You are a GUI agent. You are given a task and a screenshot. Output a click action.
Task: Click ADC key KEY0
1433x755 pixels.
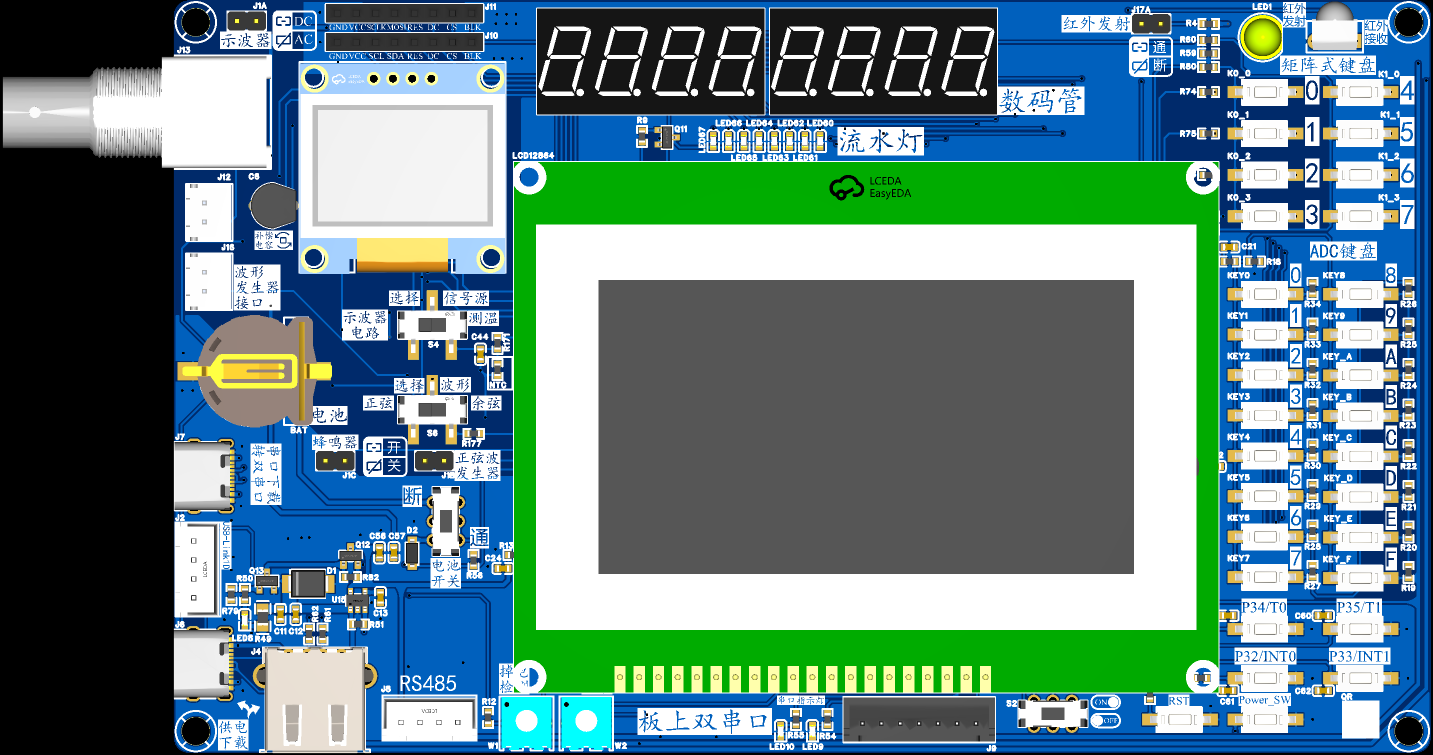(x=1264, y=295)
